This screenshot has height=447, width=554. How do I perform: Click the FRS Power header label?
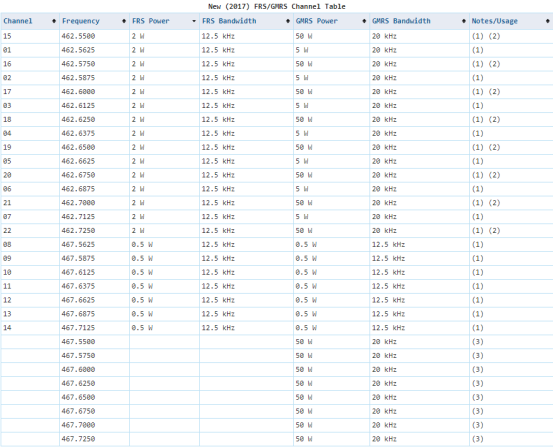[x=151, y=21]
